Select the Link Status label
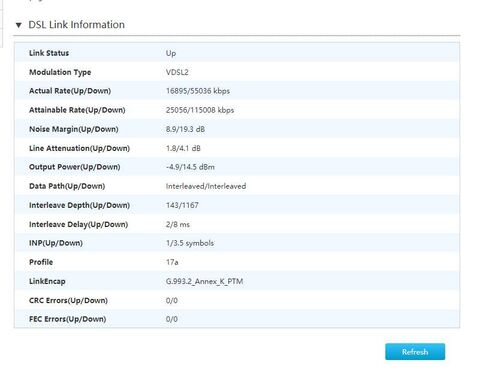Image resolution: width=480 pixels, height=372 pixels. (49, 53)
